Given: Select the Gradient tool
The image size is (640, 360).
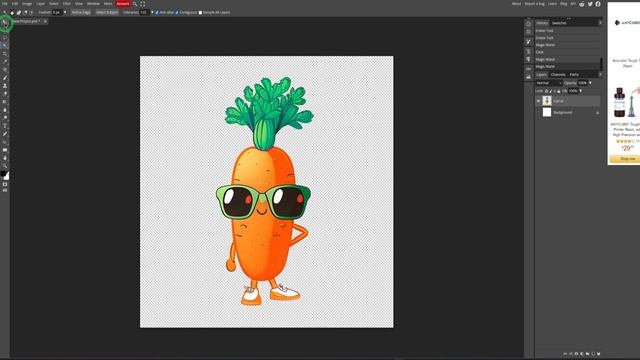Looking at the screenshot, I should pyautogui.click(x=5, y=102).
